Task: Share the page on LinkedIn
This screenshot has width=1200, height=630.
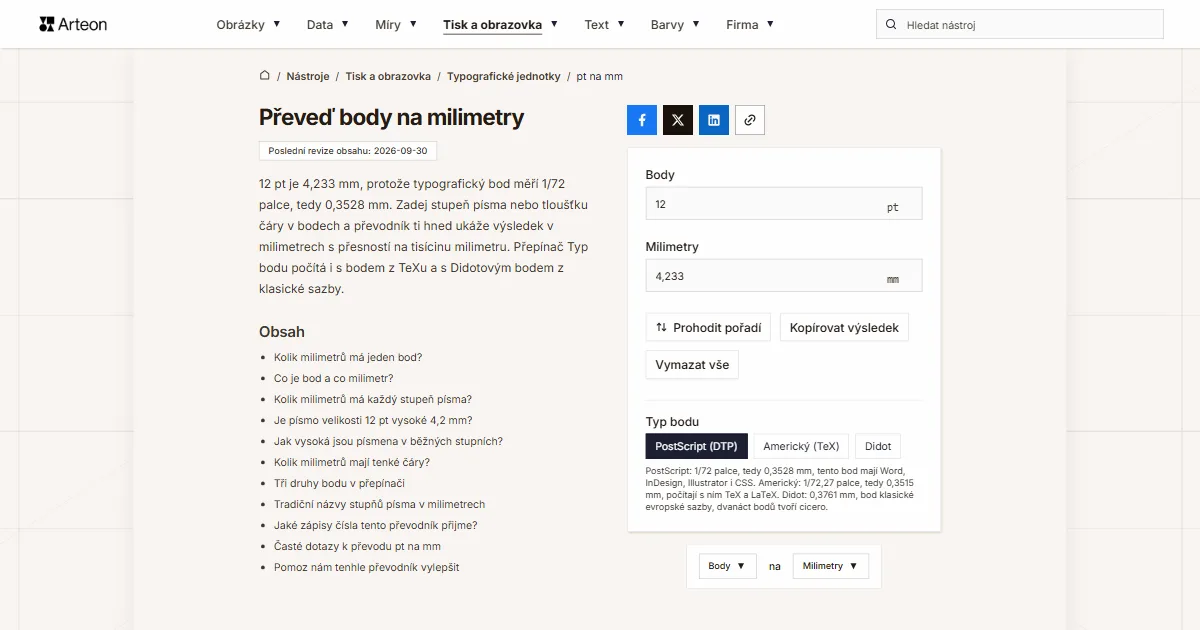Action: pos(714,120)
